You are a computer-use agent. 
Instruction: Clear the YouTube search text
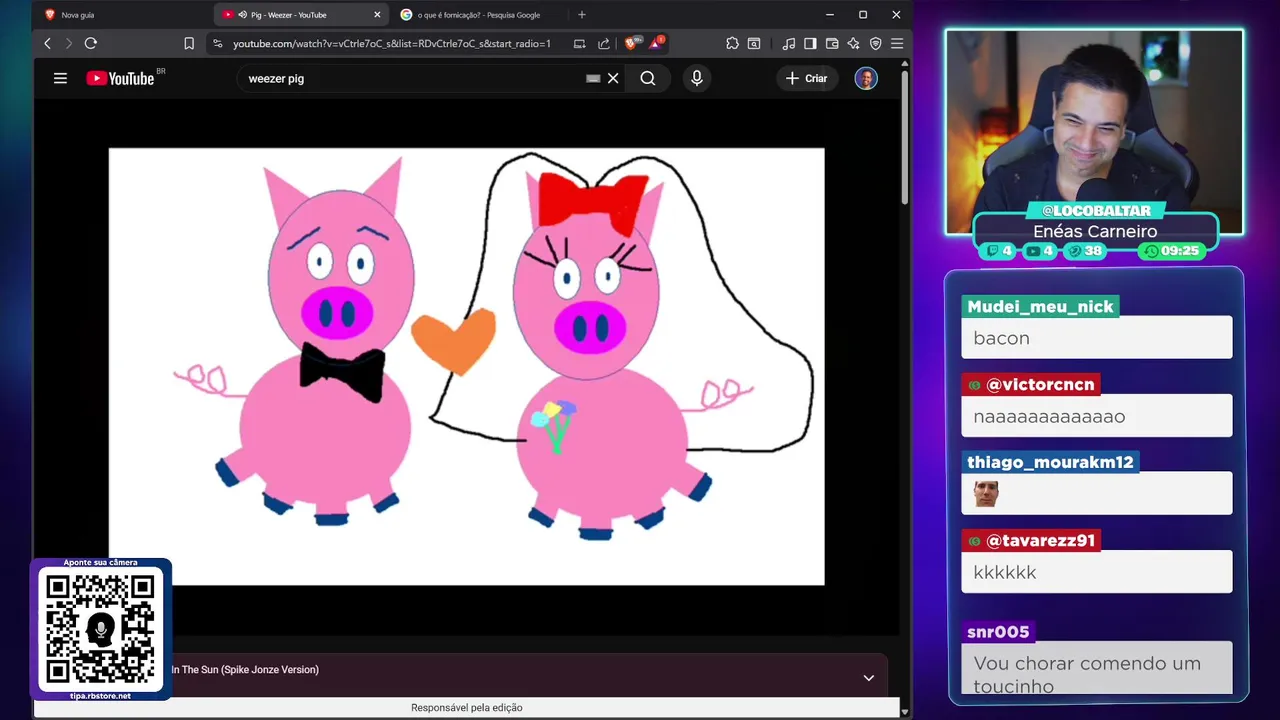point(613,78)
